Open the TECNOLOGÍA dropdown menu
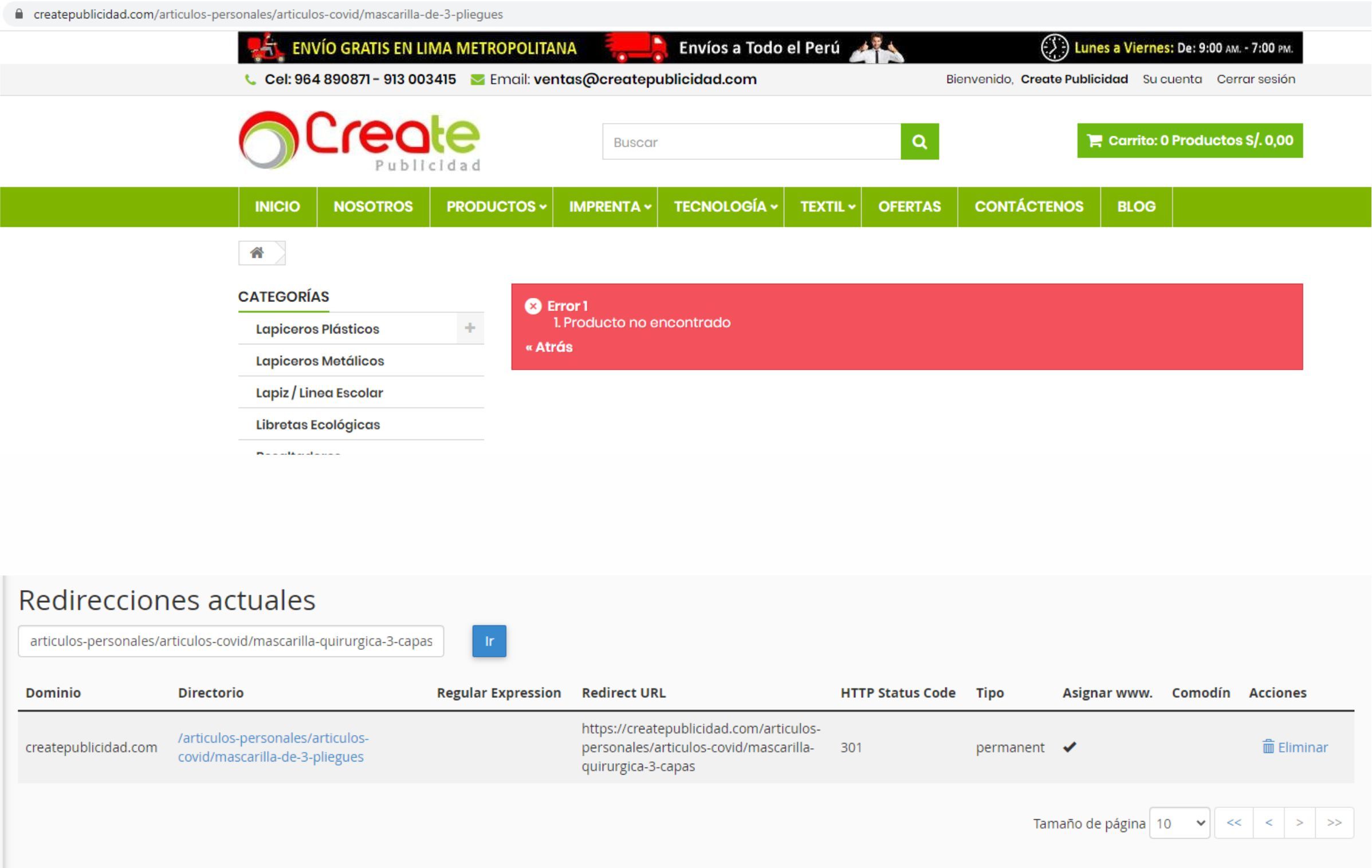Viewport: 1372px width, 868px height. (x=725, y=207)
